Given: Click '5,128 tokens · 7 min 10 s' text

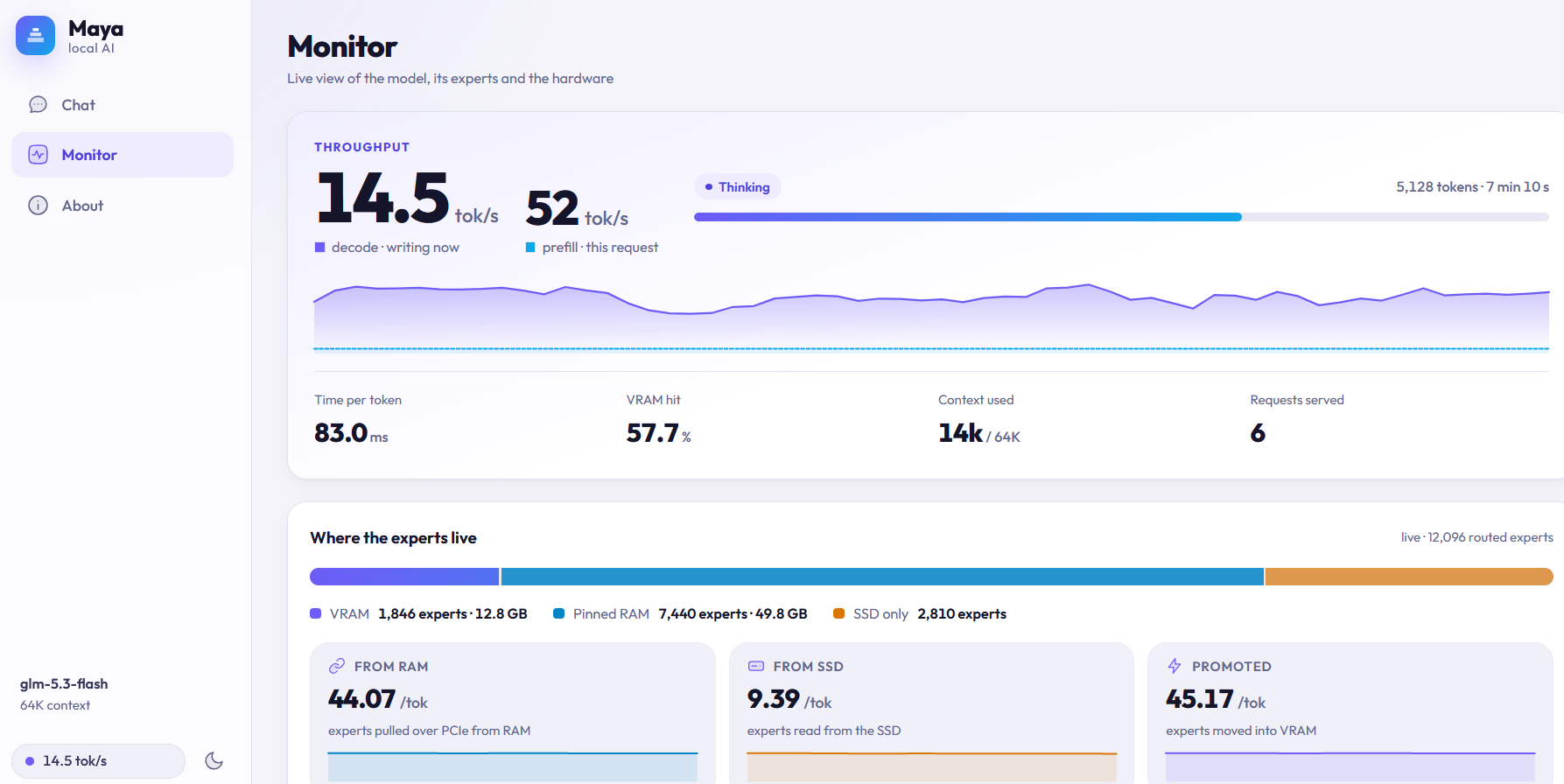Looking at the screenshot, I should pyautogui.click(x=1472, y=187).
